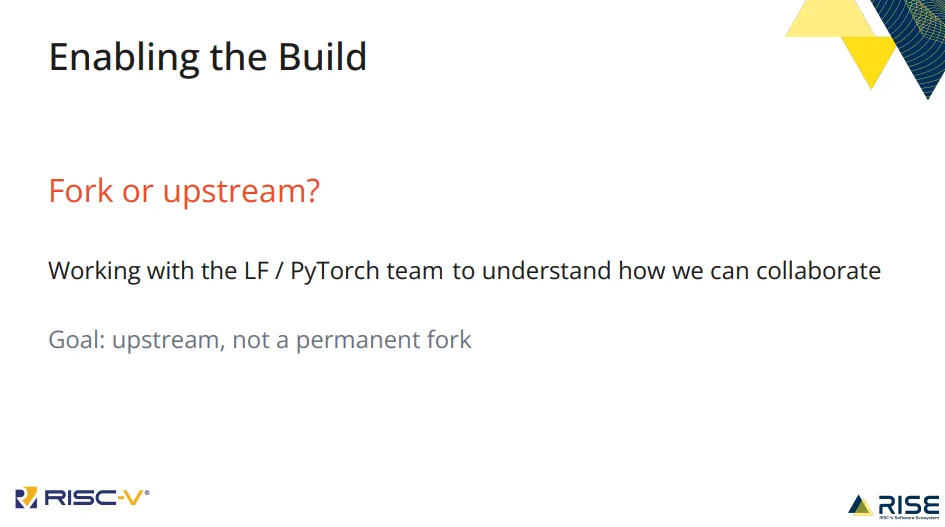945x527 pixels.
Task: Click the 'Enabling the Build' slide title
Action: coord(207,57)
